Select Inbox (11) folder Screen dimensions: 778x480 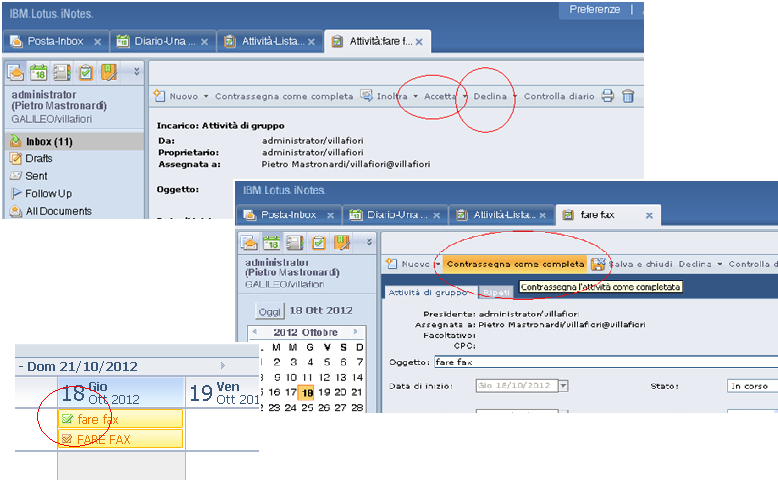(x=74, y=141)
